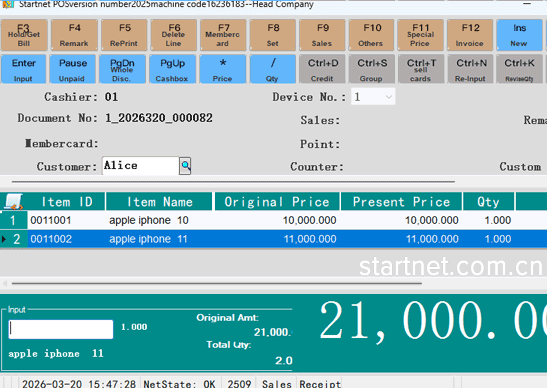Click F5 RePrint button
Viewport: 547px width, 388px height.
pos(124,35)
